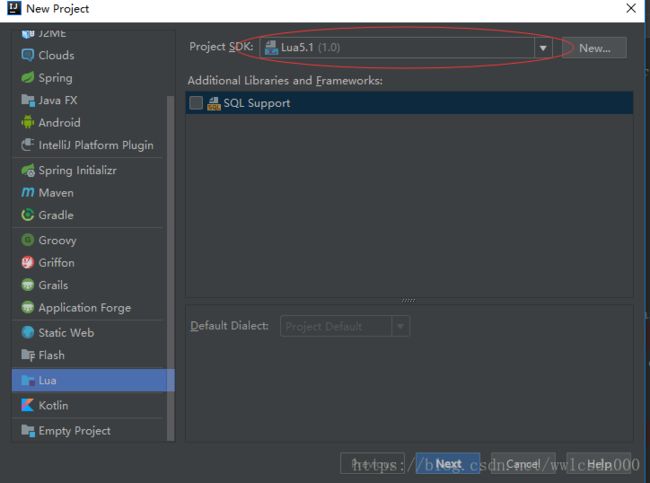Click the Lua5.1 SDK selection field
The image size is (650, 483).
click(x=406, y=48)
